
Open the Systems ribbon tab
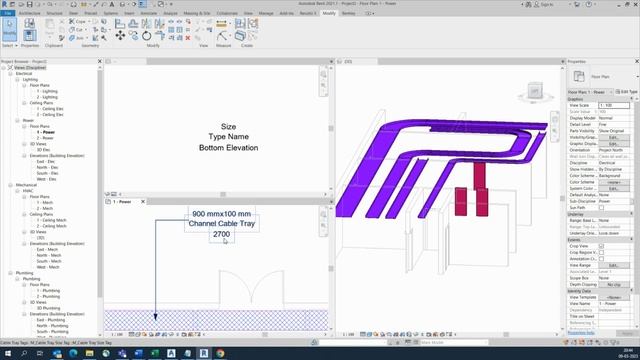tap(111, 13)
